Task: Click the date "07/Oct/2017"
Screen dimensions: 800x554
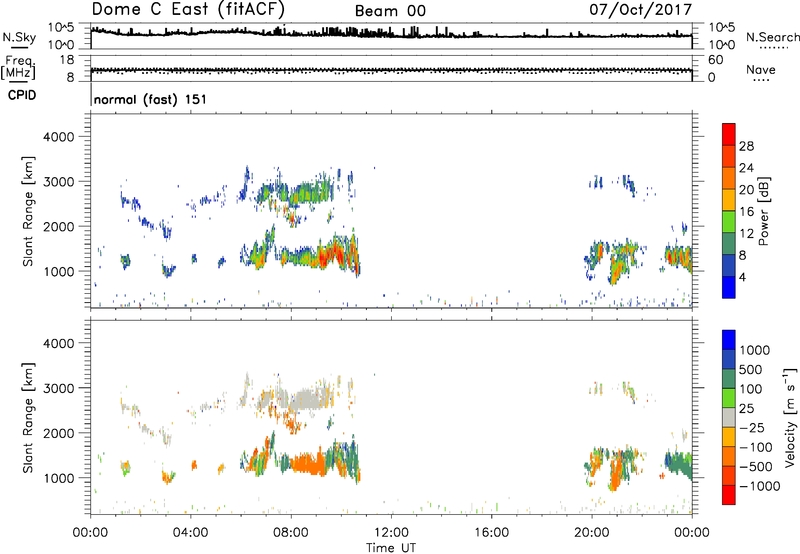Action: point(640,10)
